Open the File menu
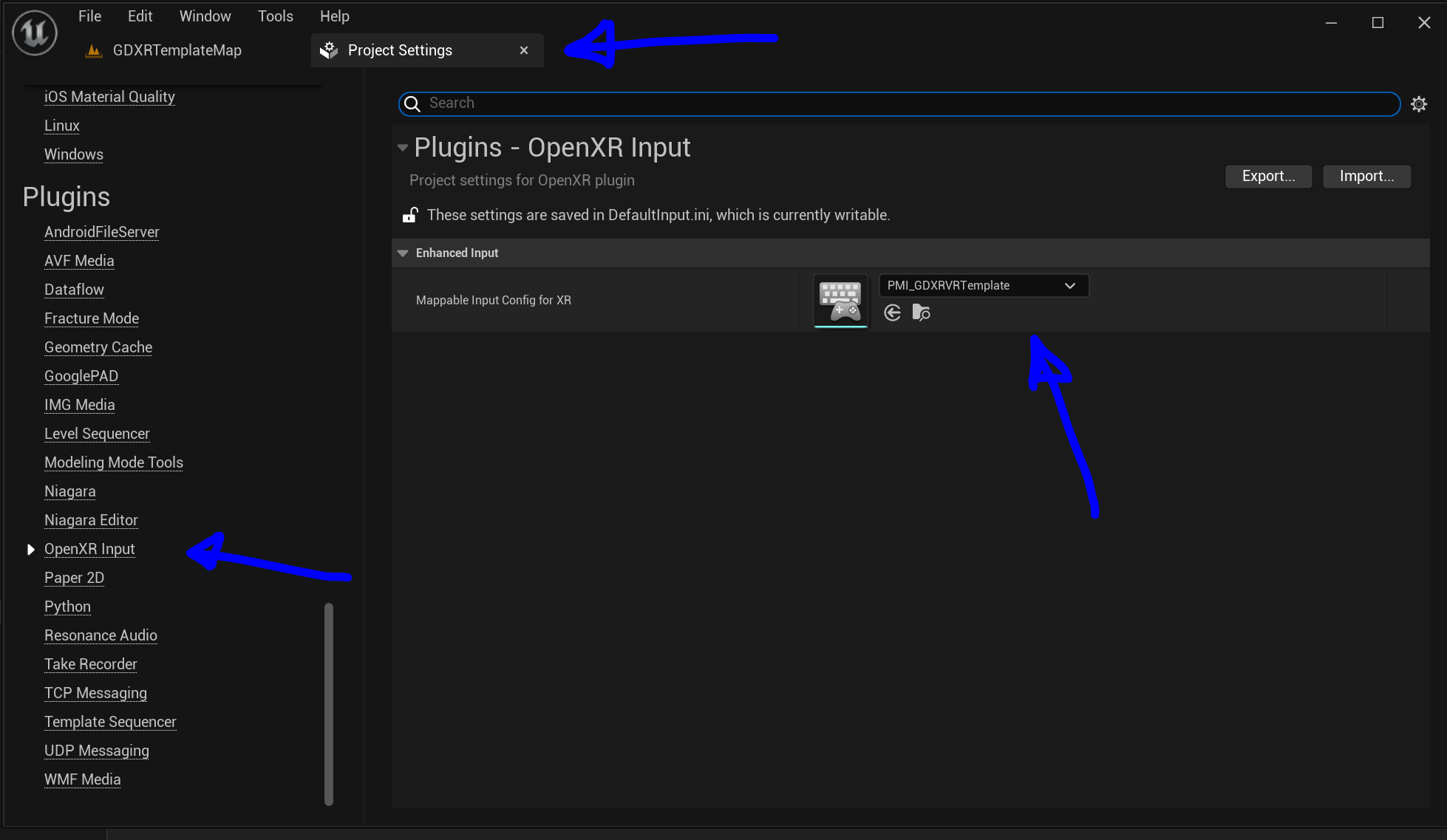The width and height of the screenshot is (1447, 840). pyautogui.click(x=89, y=16)
